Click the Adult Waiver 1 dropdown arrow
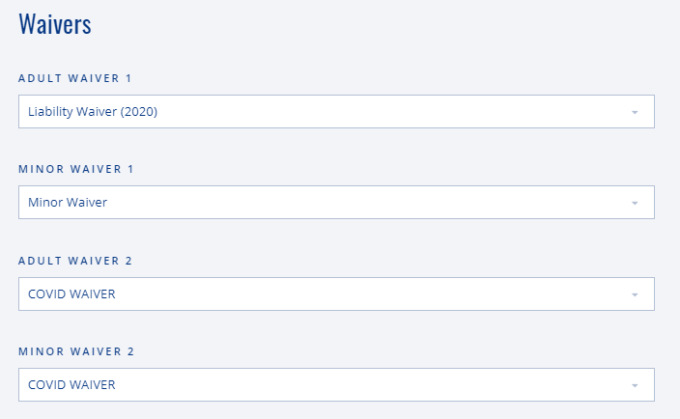This screenshot has width=680, height=419. pyautogui.click(x=634, y=112)
